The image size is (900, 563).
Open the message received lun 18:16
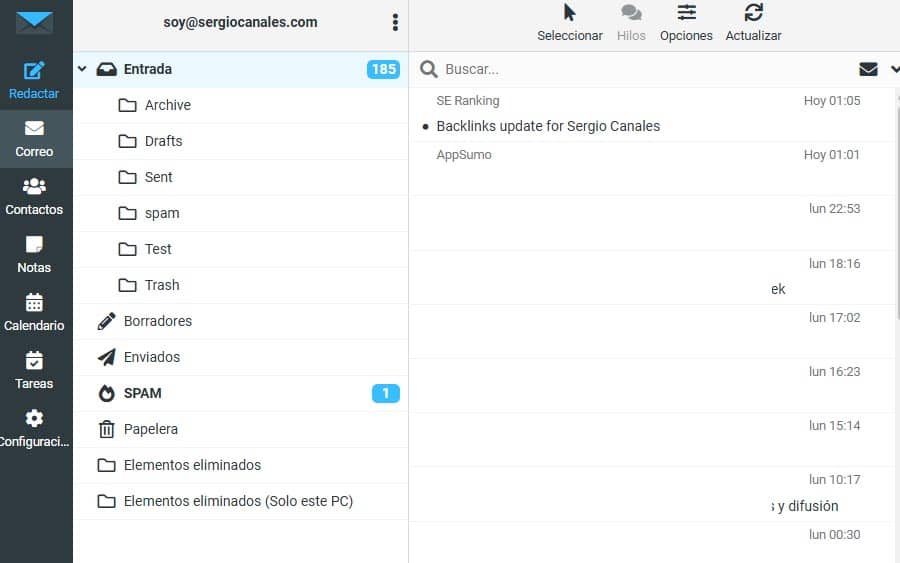click(x=651, y=278)
